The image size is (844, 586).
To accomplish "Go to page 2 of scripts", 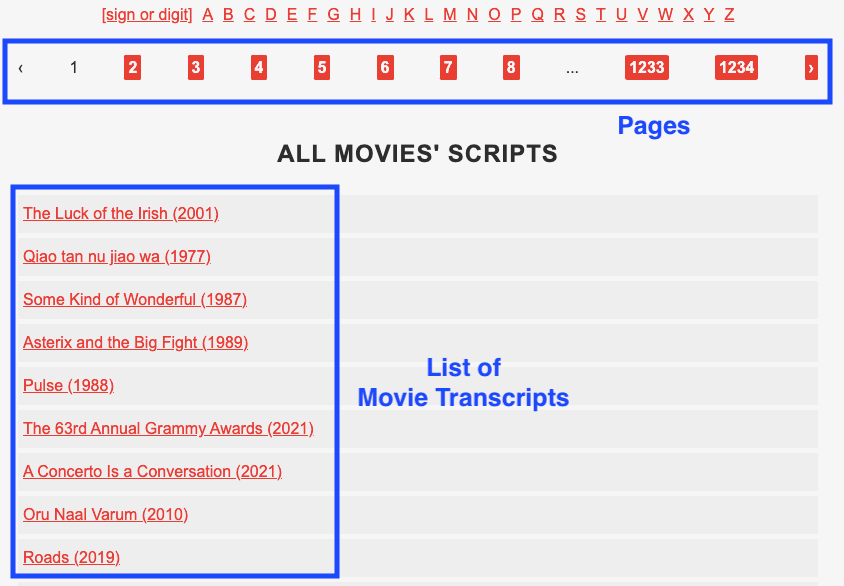I will click(x=132, y=67).
